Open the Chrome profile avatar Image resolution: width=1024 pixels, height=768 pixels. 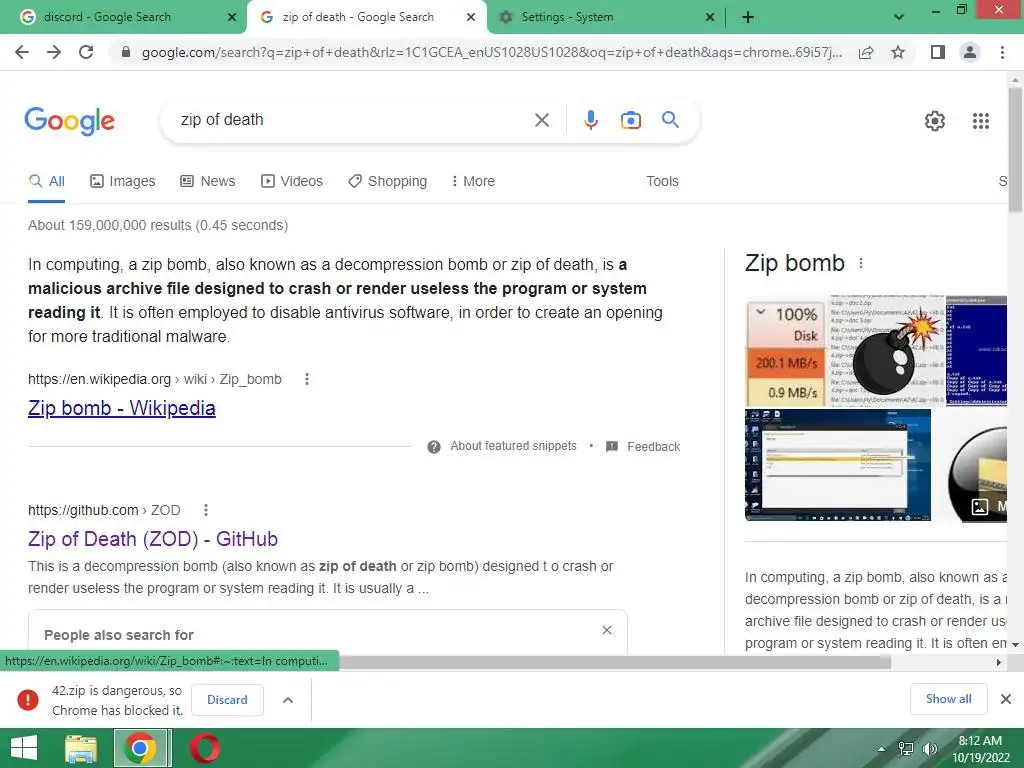click(970, 52)
